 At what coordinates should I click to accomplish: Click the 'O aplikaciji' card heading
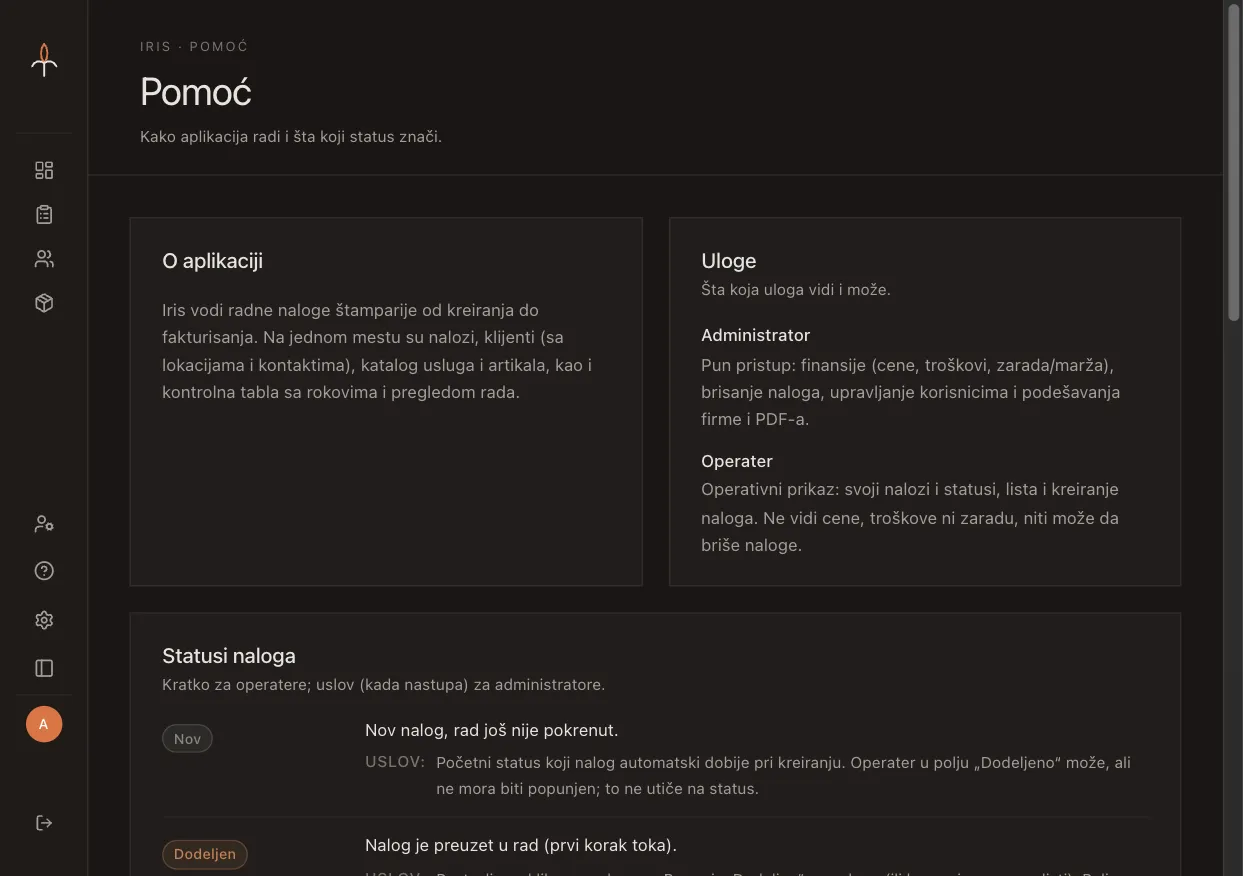coord(212,261)
